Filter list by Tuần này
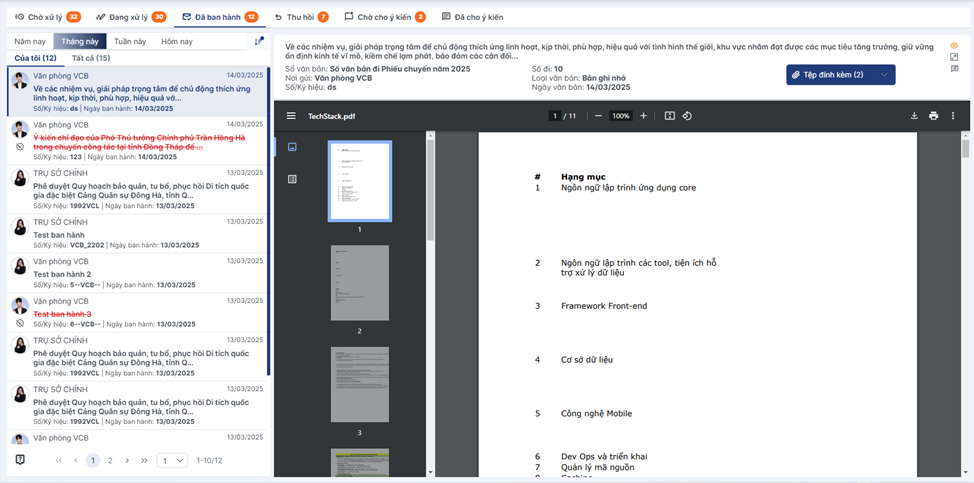 pyautogui.click(x=130, y=42)
